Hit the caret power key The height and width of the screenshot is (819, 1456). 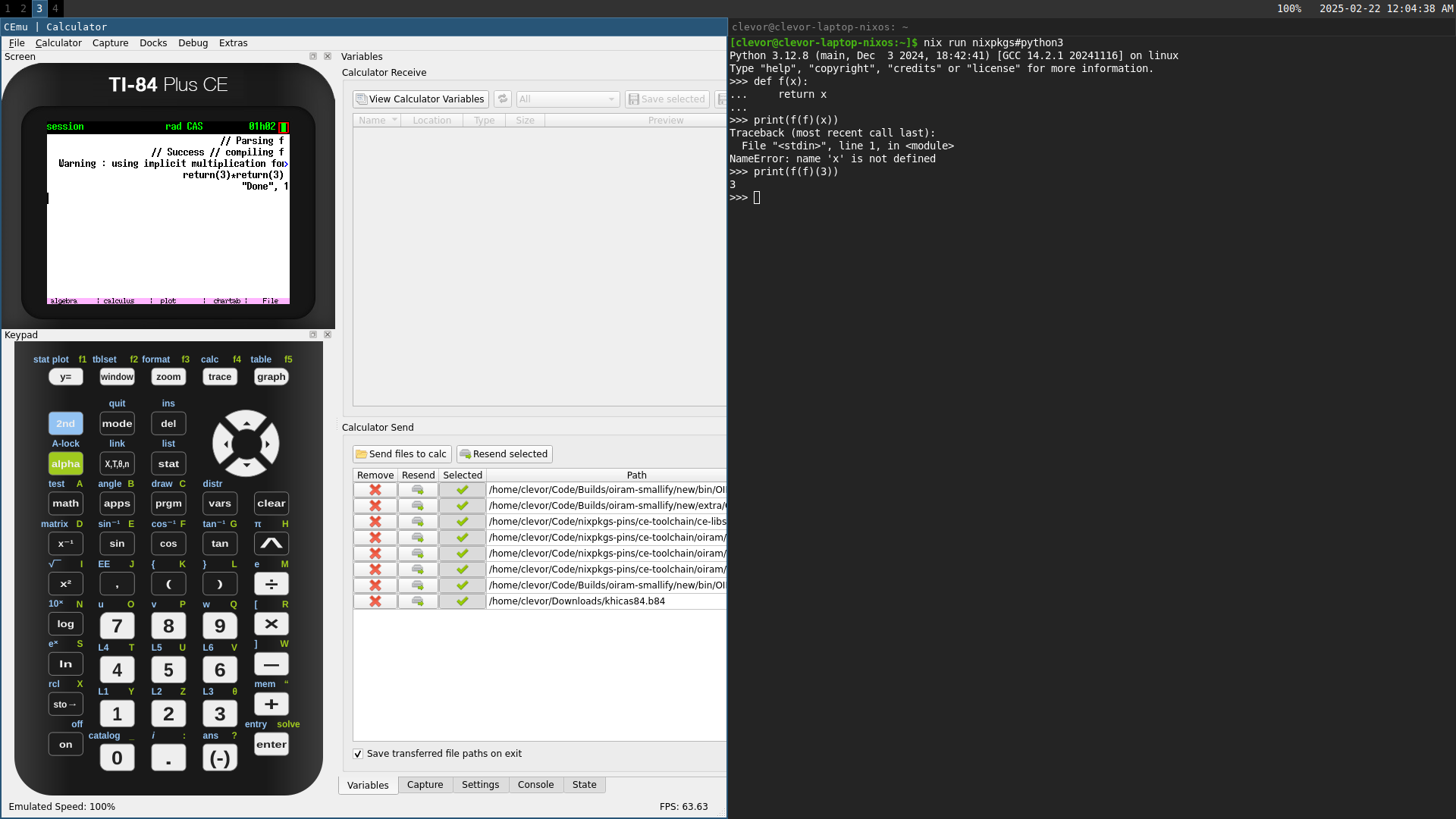[x=271, y=543]
